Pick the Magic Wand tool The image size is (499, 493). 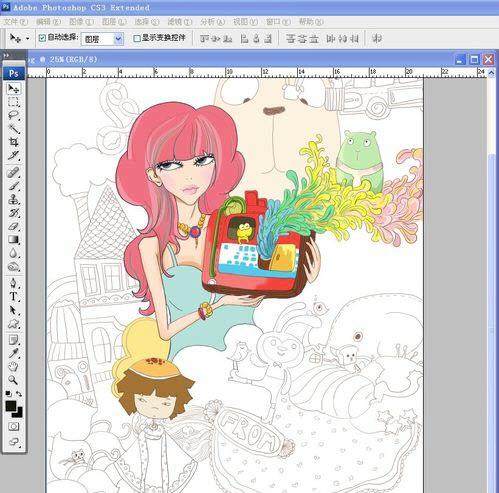[14, 129]
